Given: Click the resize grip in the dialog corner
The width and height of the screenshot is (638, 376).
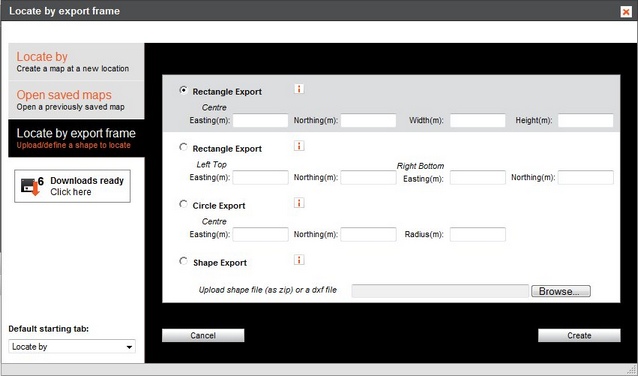Looking at the screenshot, I should click(631, 369).
